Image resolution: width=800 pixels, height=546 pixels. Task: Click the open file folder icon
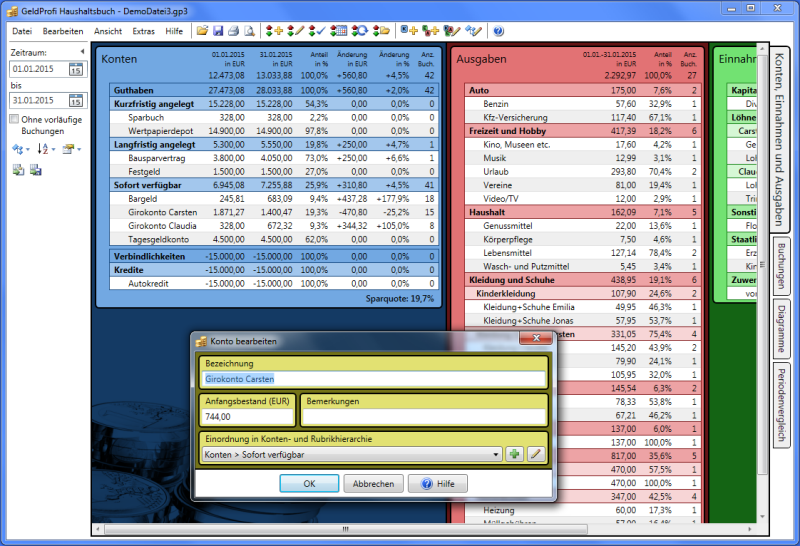click(203, 31)
